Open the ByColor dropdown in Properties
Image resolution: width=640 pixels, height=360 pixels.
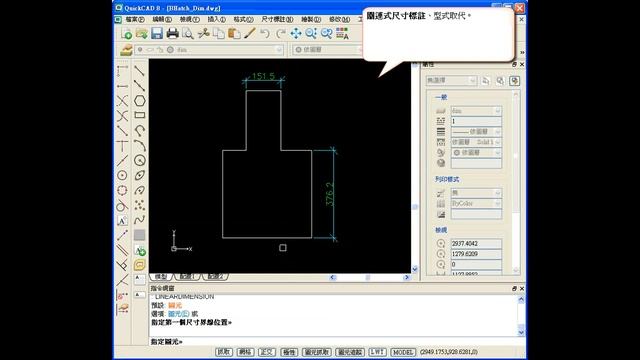click(x=476, y=203)
